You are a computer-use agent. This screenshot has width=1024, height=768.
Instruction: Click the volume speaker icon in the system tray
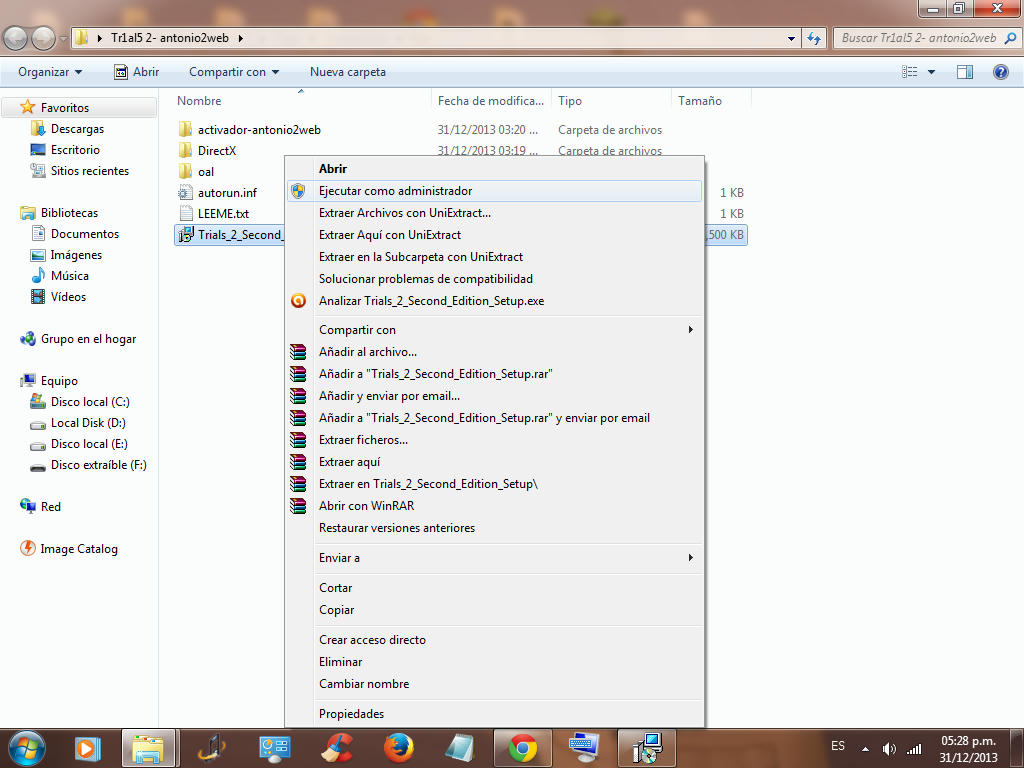pyautogui.click(x=889, y=748)
